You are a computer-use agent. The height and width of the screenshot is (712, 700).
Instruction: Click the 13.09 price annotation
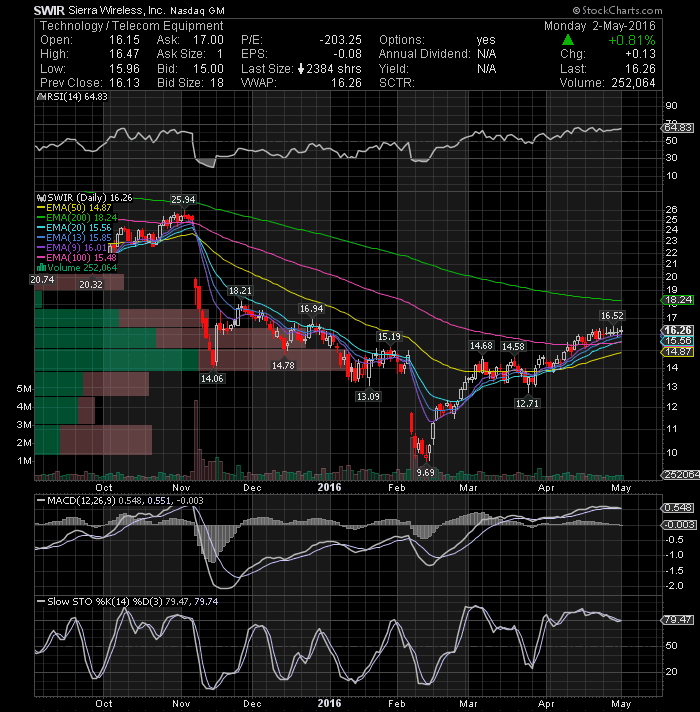tap(368, 396)
